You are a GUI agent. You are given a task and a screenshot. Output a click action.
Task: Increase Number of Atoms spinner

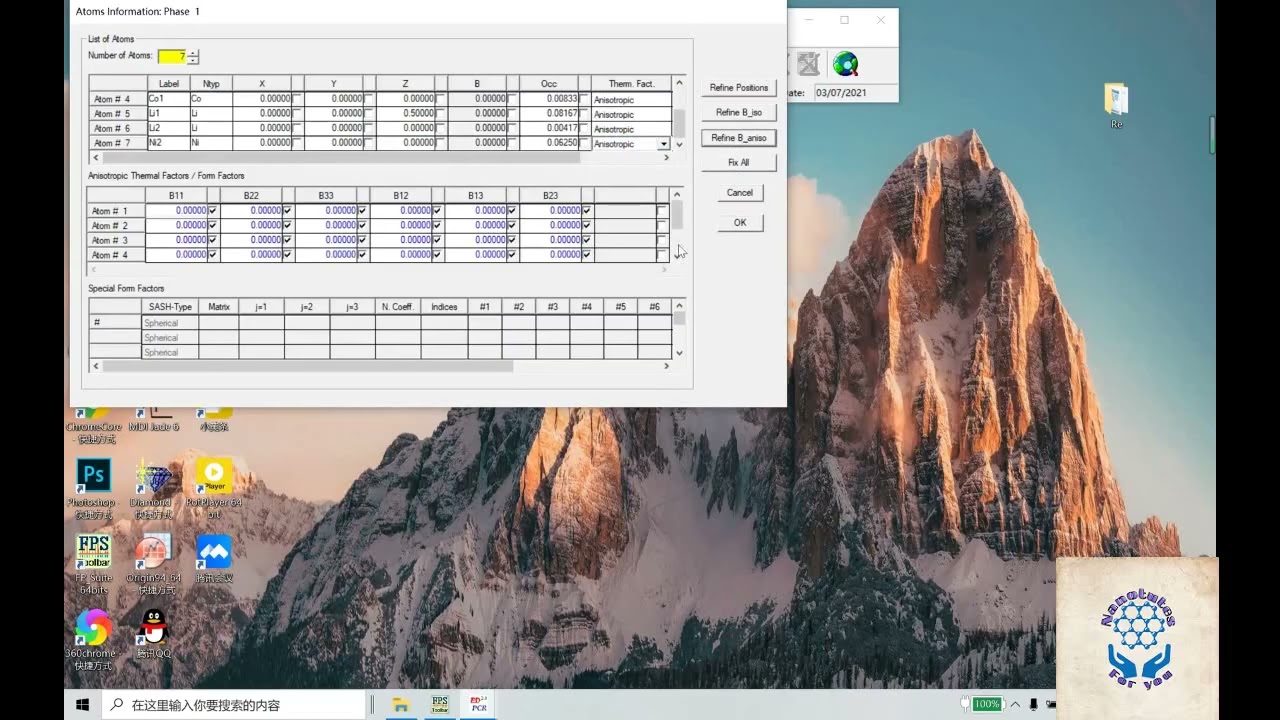tap(193, 53)
